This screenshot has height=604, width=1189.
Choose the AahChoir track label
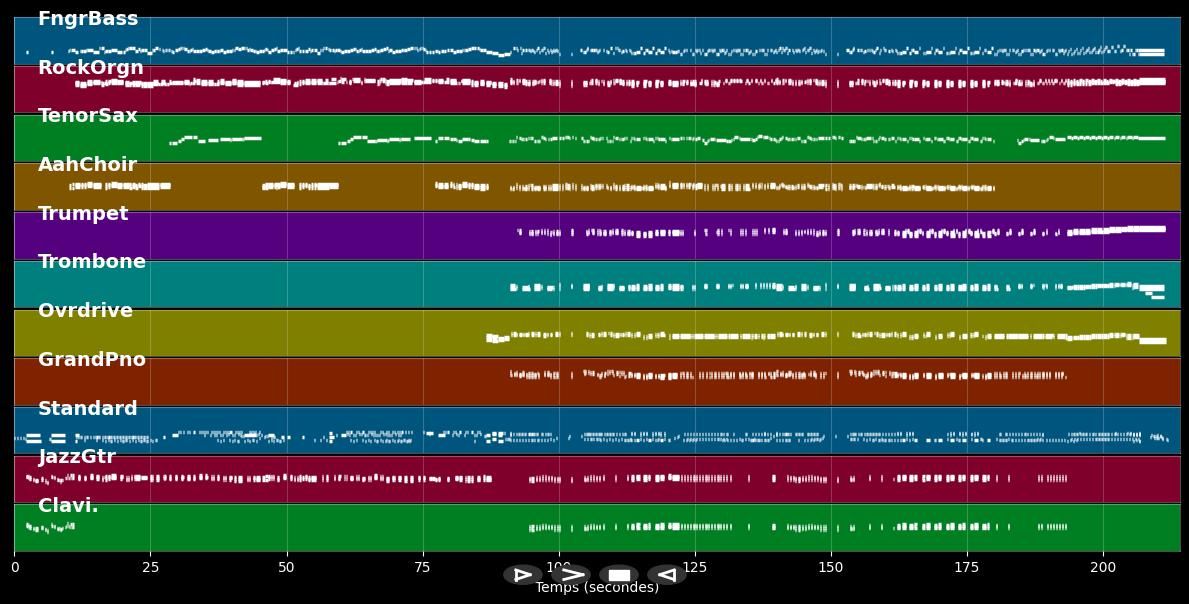[87, 165]
